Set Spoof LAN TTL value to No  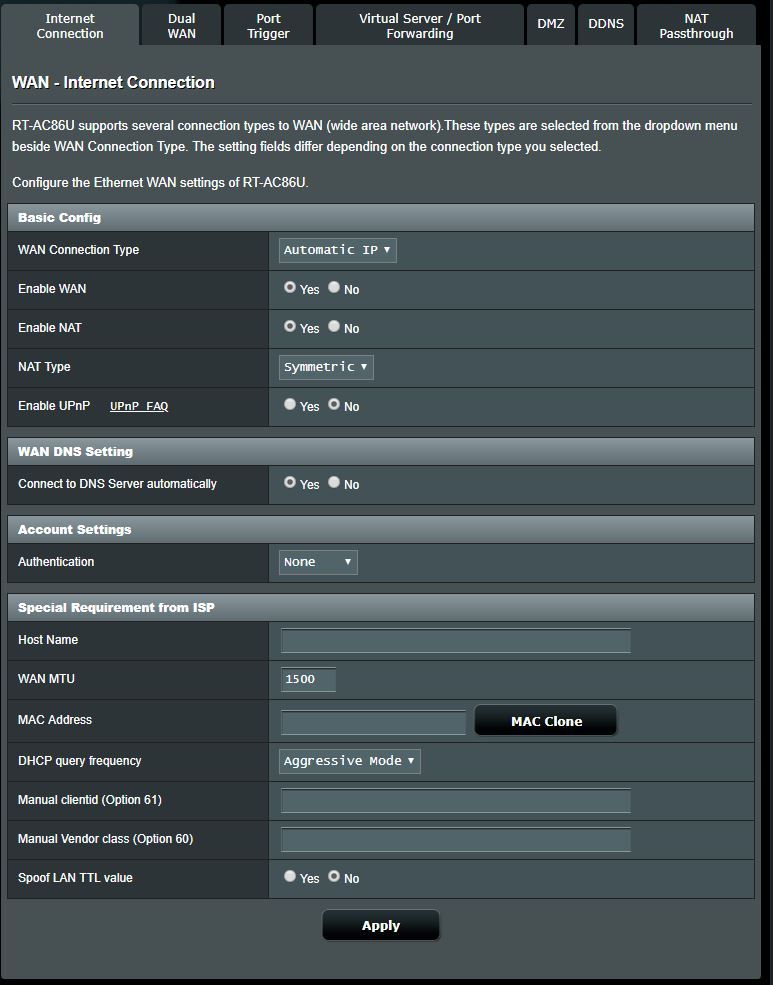coord(334,876)
